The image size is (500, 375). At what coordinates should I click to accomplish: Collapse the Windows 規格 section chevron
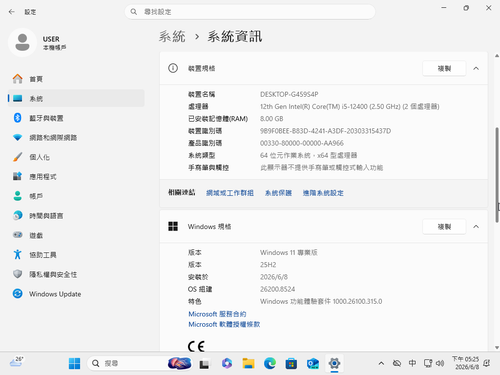point(476,227)
